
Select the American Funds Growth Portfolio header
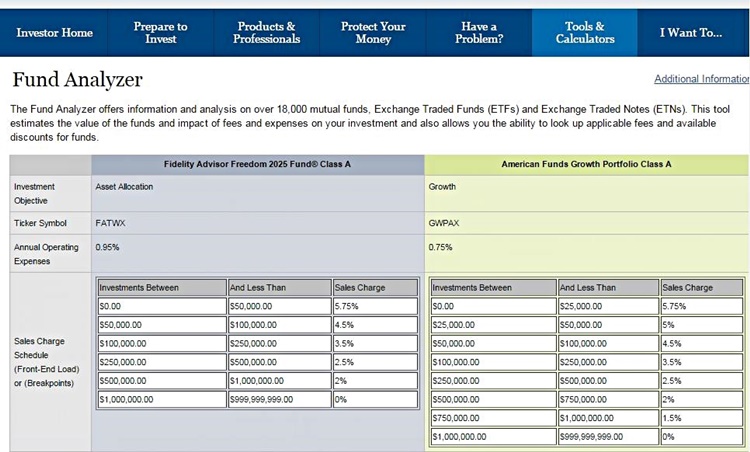click(586, 165)
